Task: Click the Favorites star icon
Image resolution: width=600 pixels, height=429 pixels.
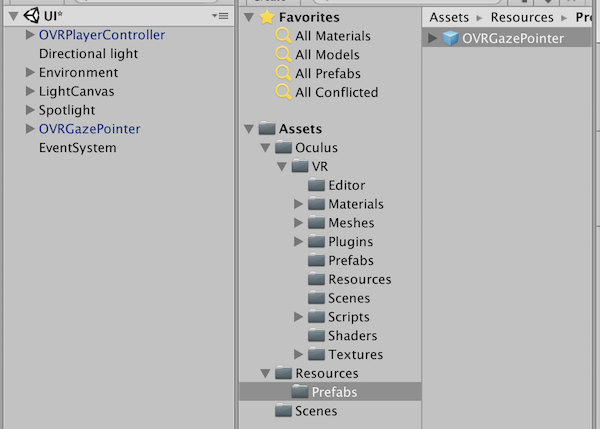Action: pos(267,17)
